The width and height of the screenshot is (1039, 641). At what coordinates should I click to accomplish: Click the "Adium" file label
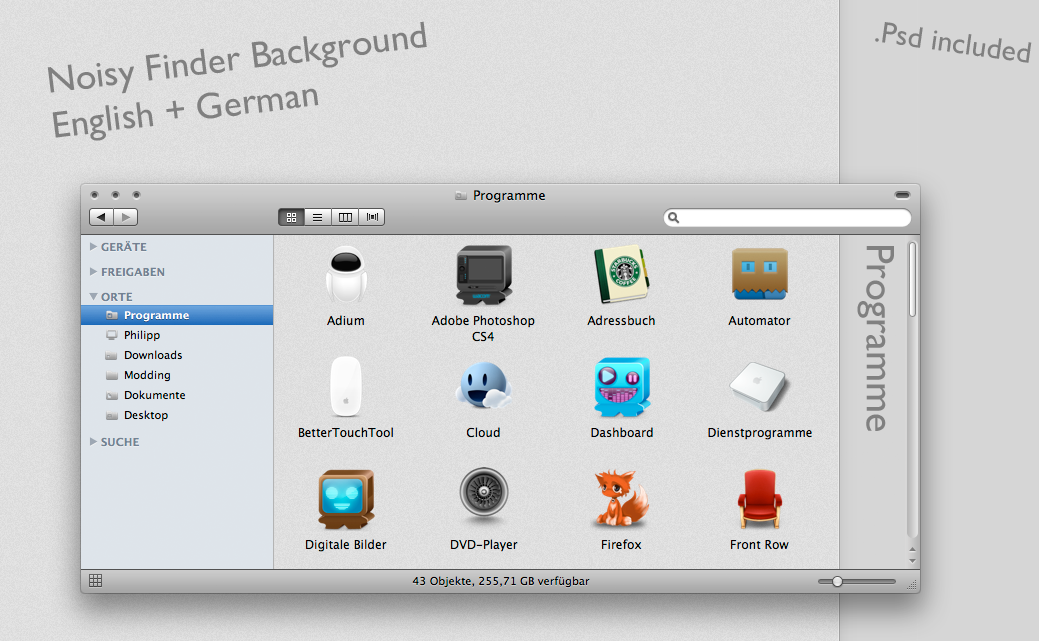[x=346, y=320]
